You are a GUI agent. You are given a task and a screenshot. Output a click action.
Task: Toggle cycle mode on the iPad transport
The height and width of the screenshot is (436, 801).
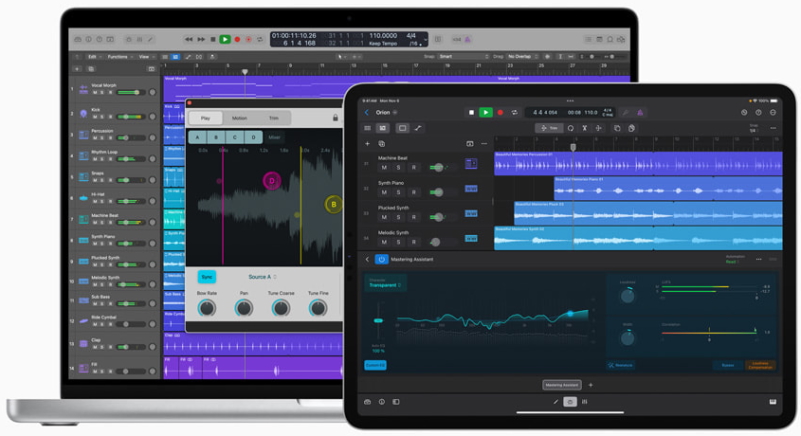pos(514,112)
